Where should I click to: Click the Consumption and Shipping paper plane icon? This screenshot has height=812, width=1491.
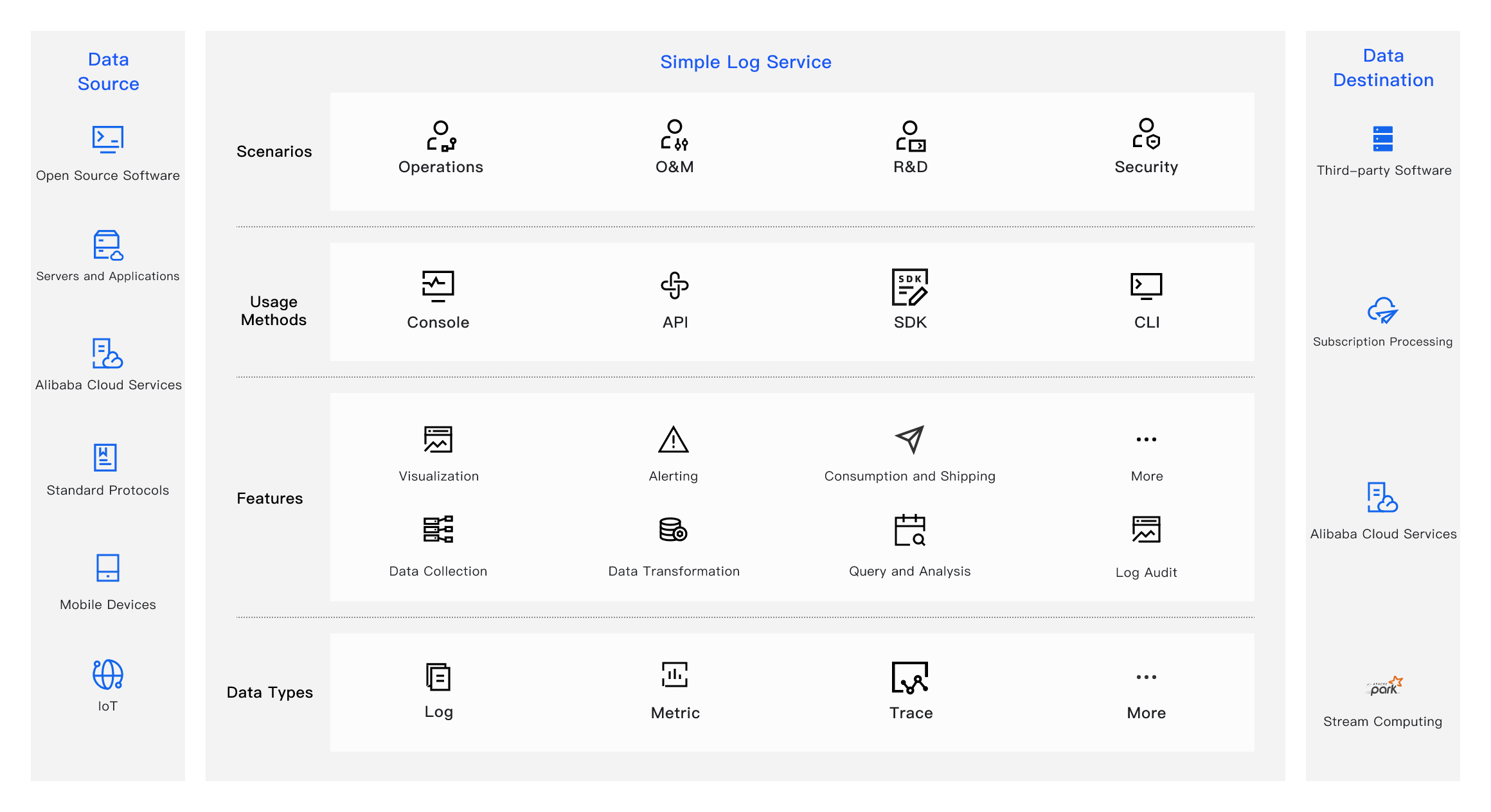coord(910,439)
